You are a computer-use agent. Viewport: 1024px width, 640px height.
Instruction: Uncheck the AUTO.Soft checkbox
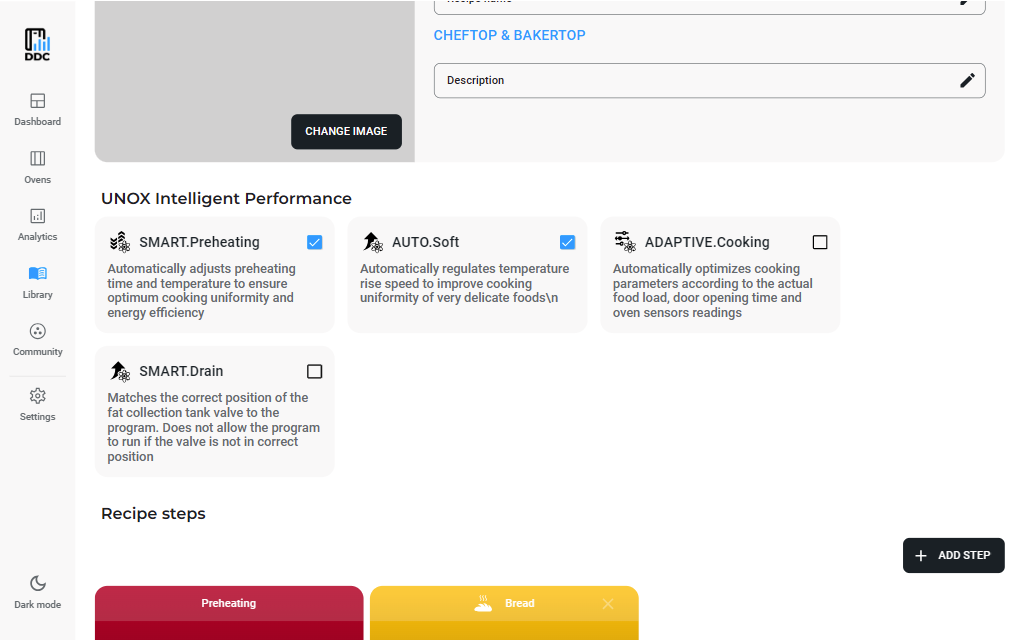pos(568,242)
